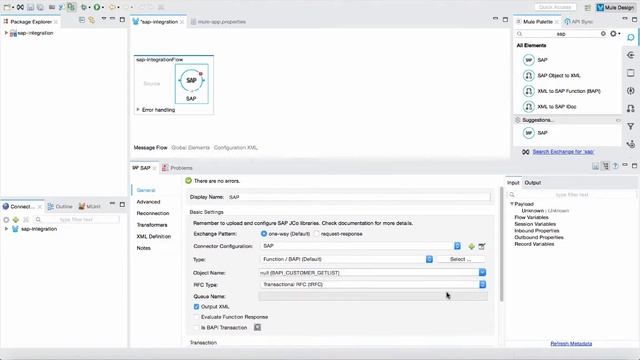Open the Package Explorer view menu arrow
Image resolution: width=640 pixels, height=360 pixels.
pos(104,19)
